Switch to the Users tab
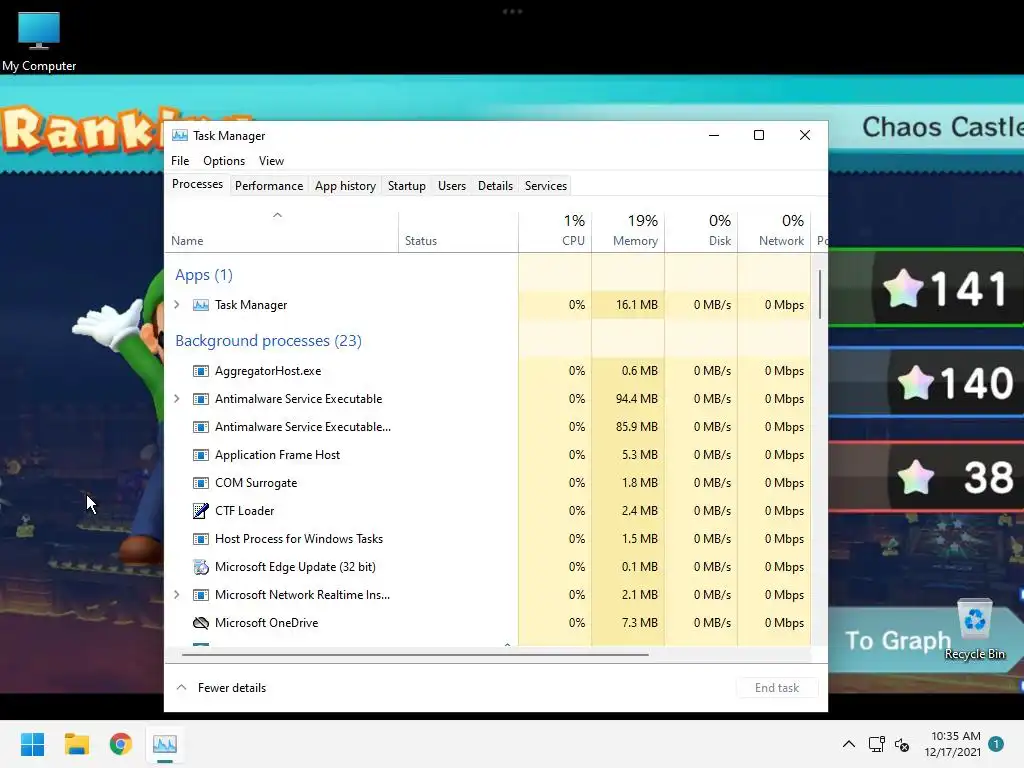This screenshot has width=1024, height=768. pos(452,186)
